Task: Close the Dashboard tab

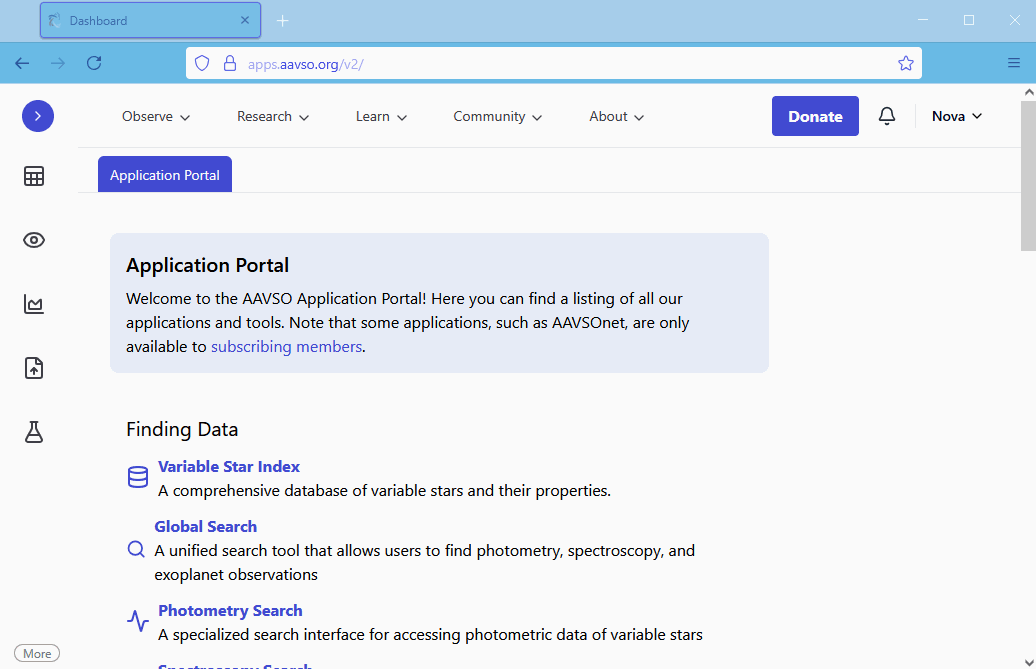Action: click(x=245, y=20)
